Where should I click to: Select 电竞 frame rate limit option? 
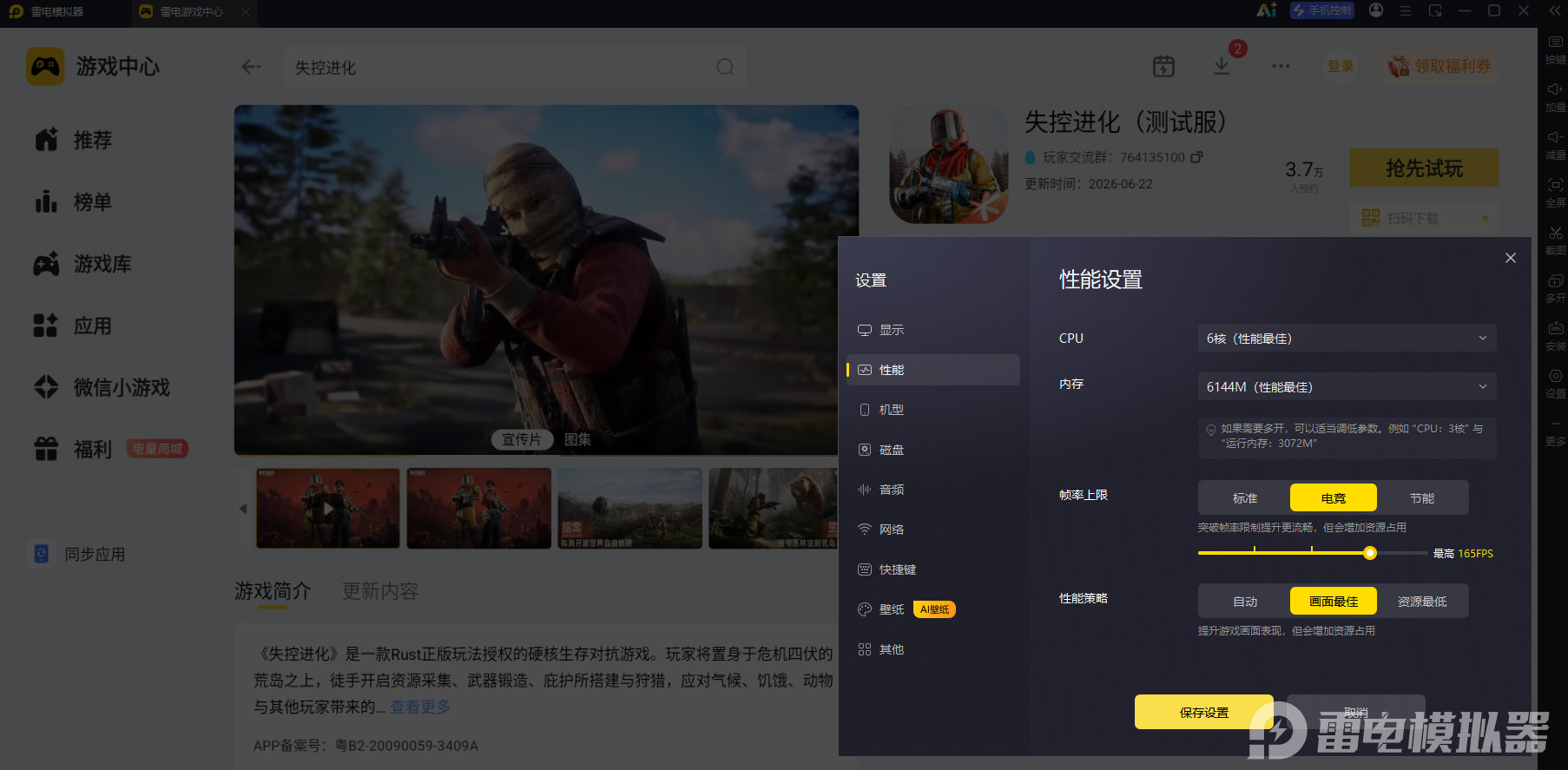click(1334, 498)
